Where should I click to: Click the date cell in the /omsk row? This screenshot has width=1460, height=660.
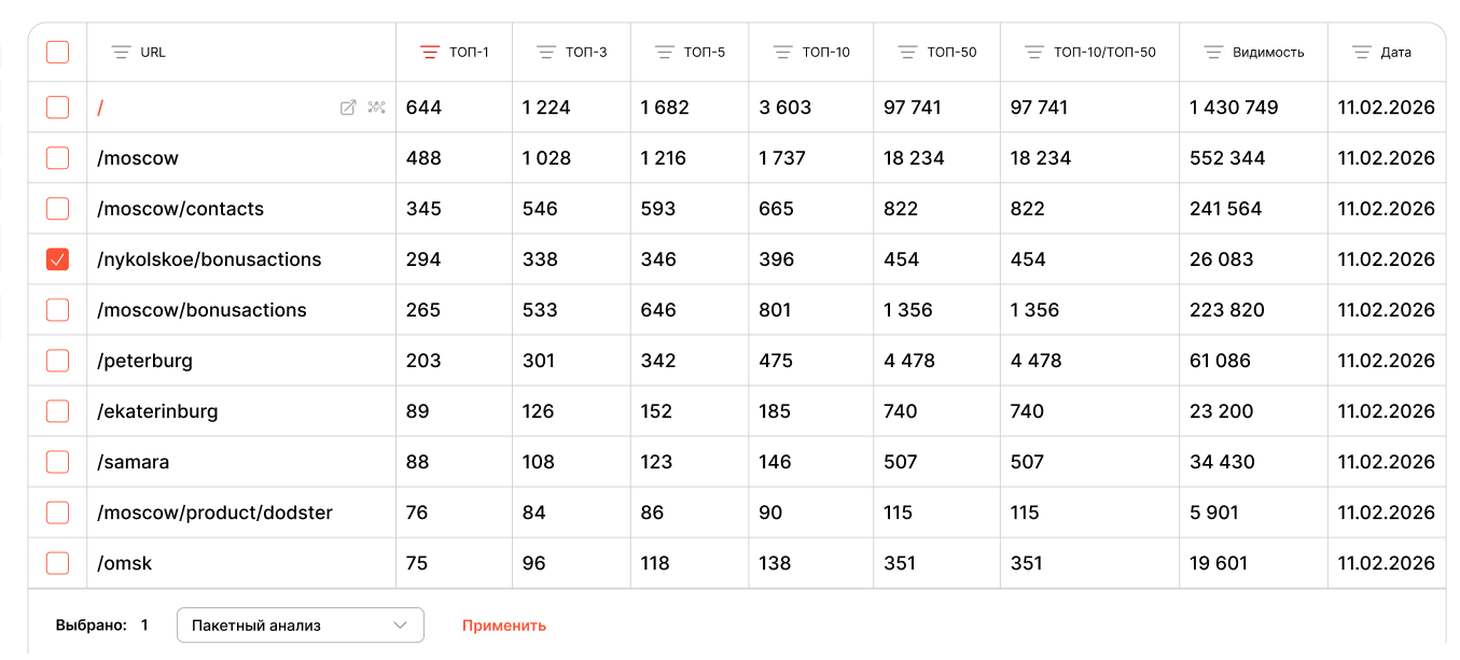pyautogui.click(x=1386, y=563)
